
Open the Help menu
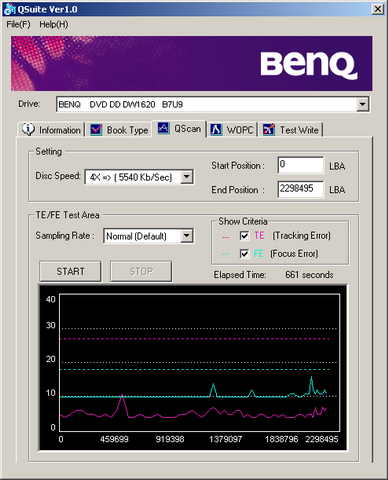tap(54, 24)
